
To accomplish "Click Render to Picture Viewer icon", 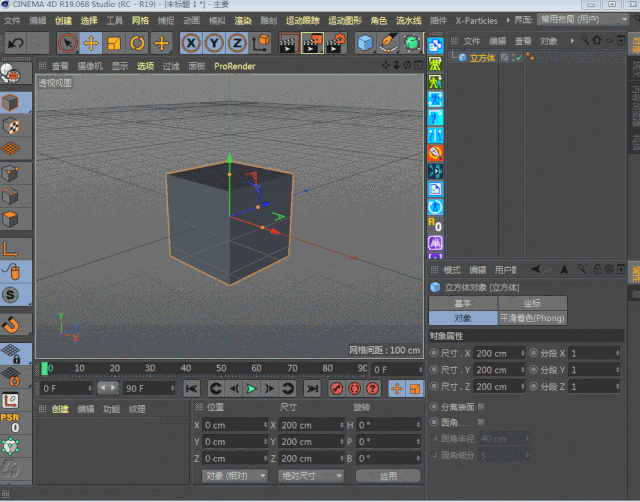I will [x=312, y=43].
